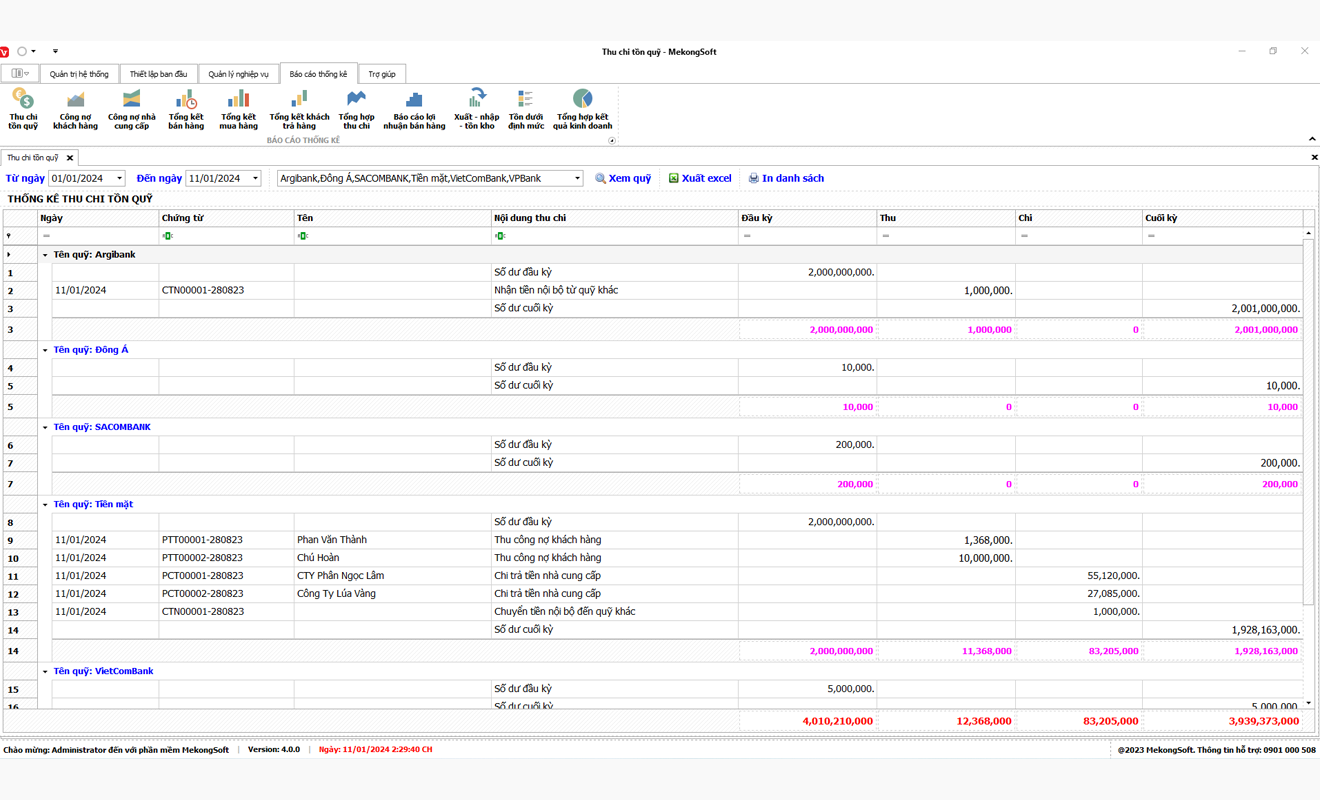This screenshot has width=1320, height=800.
Task: Click the Nội dung thu chi filter cell
Action: click(x=615, y=236)
